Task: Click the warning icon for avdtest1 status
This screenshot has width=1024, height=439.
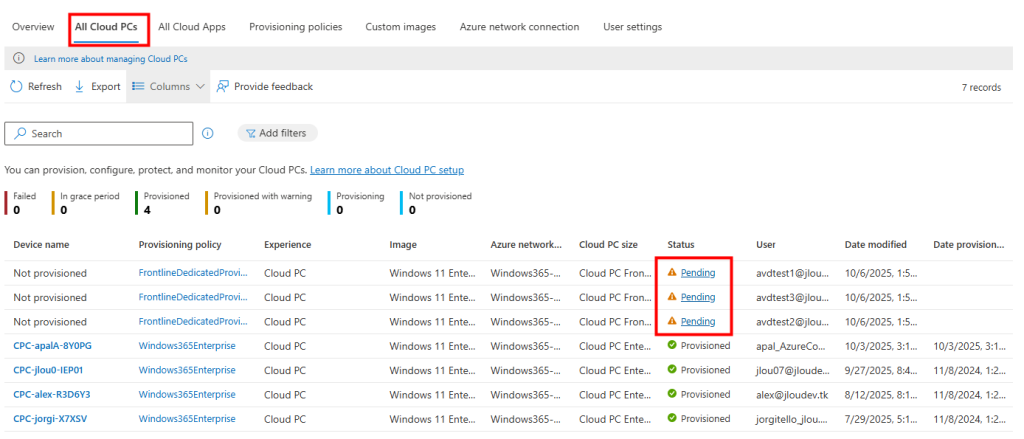Action: click(x=672, y=273)
